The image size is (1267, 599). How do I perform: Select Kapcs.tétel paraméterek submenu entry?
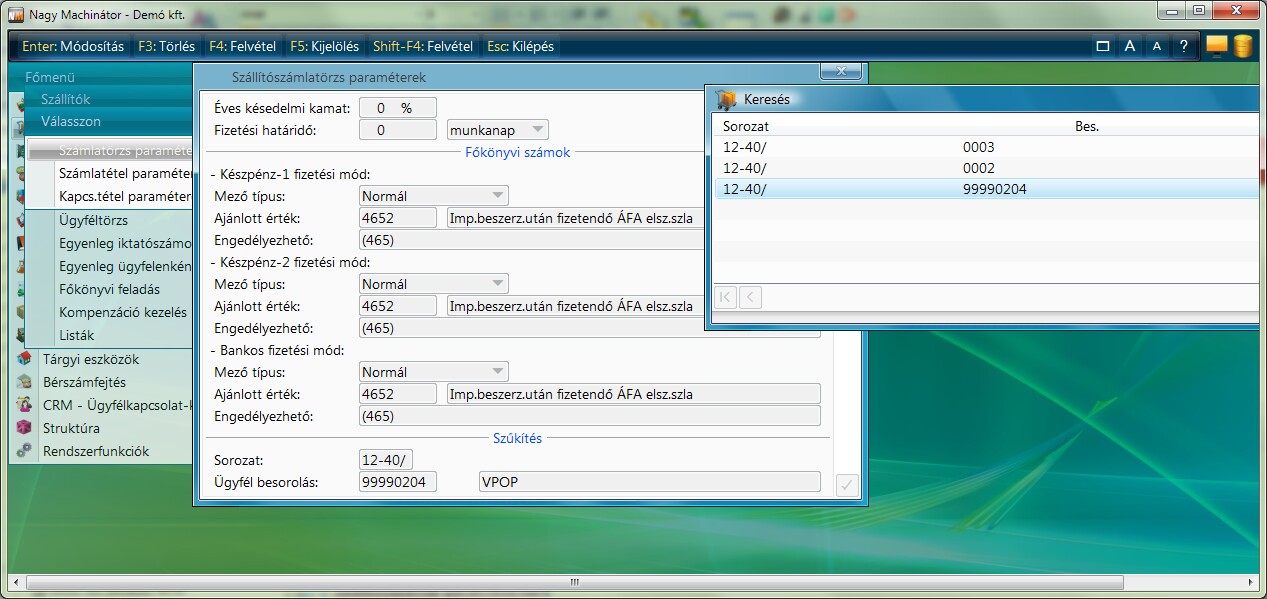[x=124, y=196]
